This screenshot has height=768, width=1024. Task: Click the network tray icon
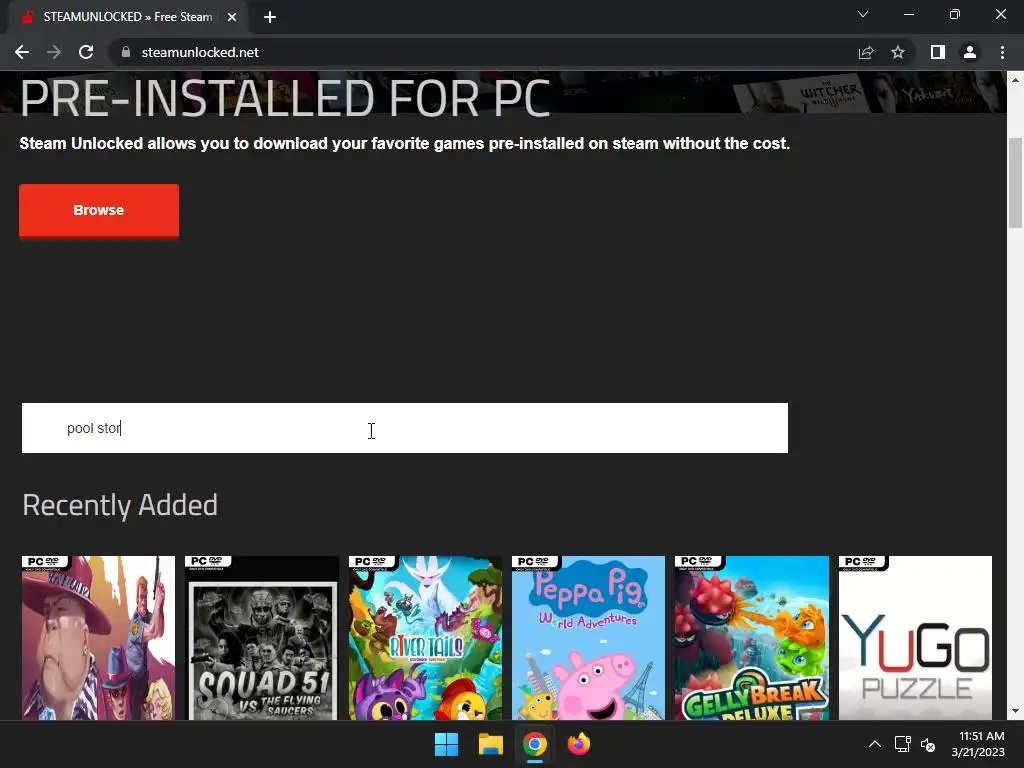903,744
